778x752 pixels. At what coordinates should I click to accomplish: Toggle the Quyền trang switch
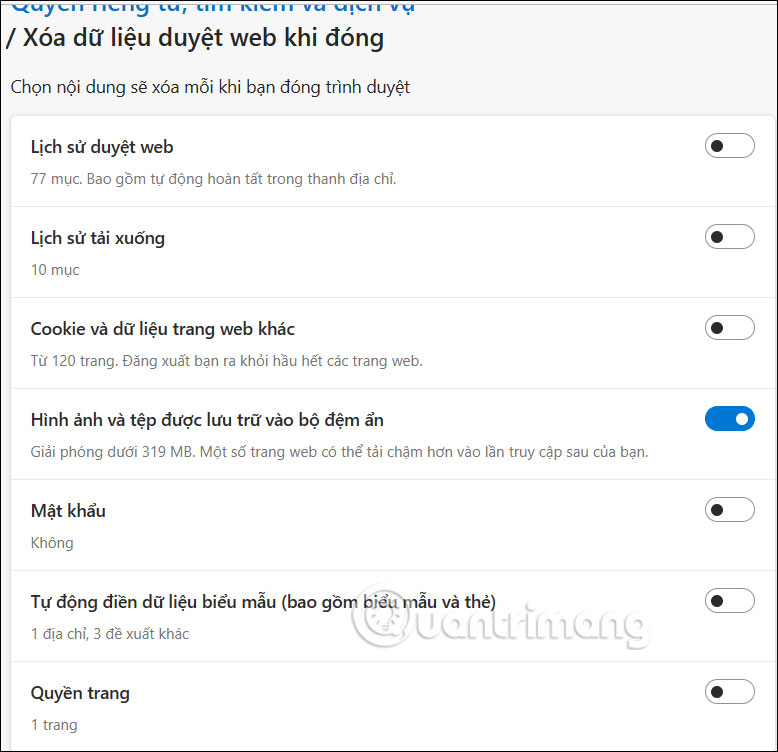pos(729,692)
